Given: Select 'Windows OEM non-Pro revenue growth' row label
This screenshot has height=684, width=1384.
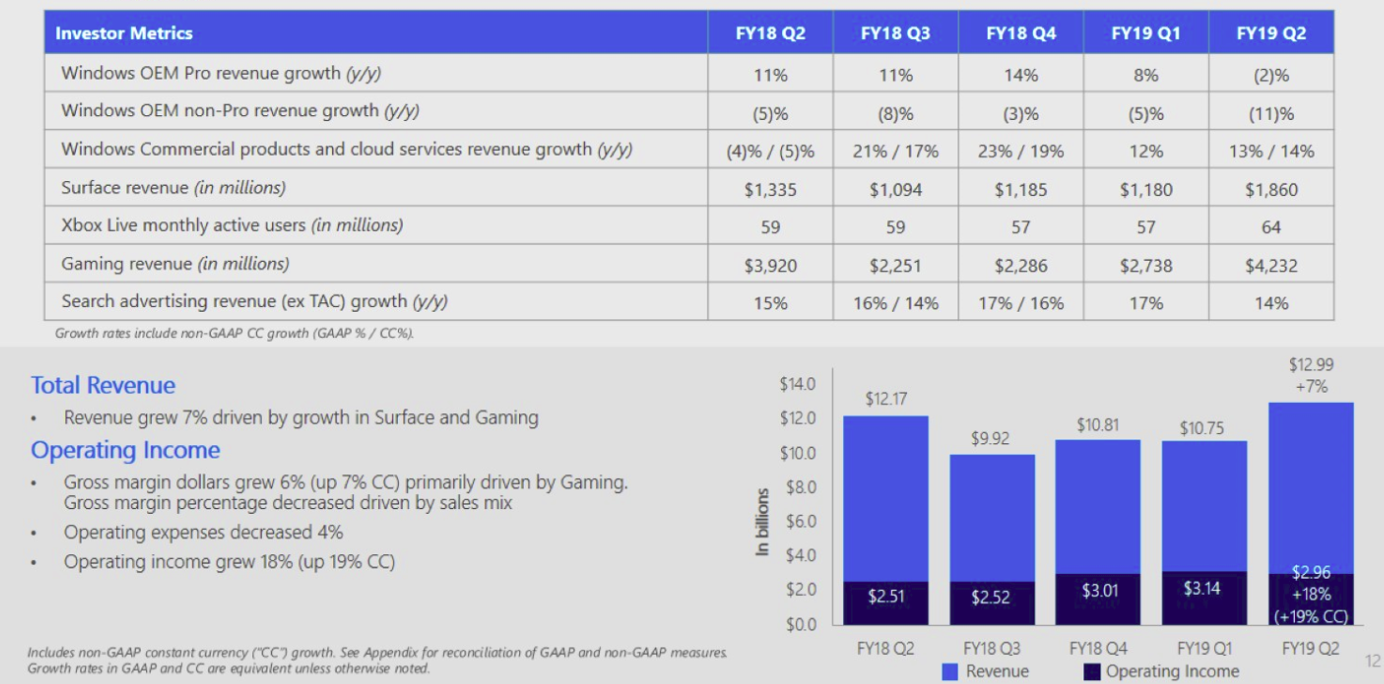Looking at the screenshot, I should (240, 111).
